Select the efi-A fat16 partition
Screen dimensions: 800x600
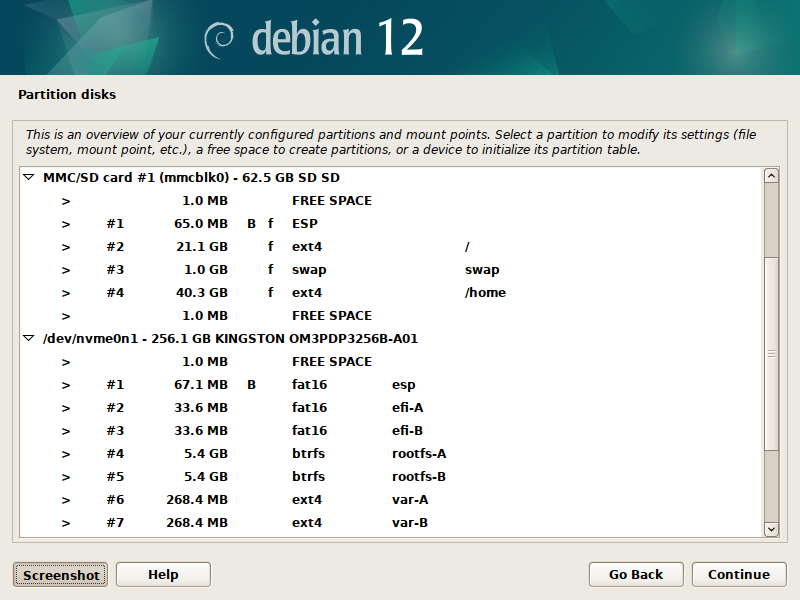pos(391,408)
